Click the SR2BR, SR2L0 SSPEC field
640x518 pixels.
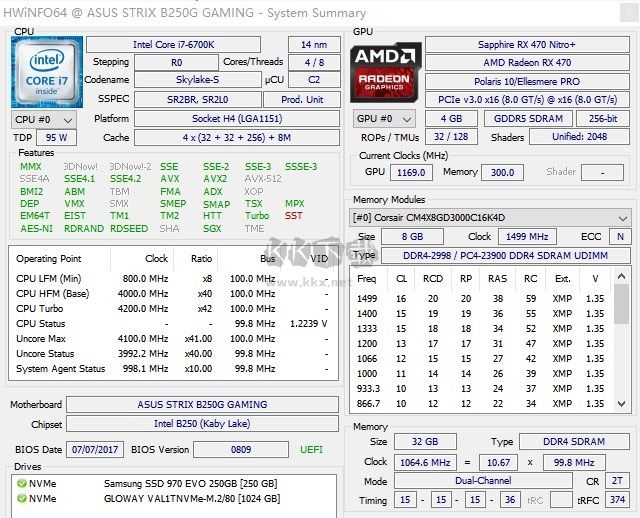(198, 100)
